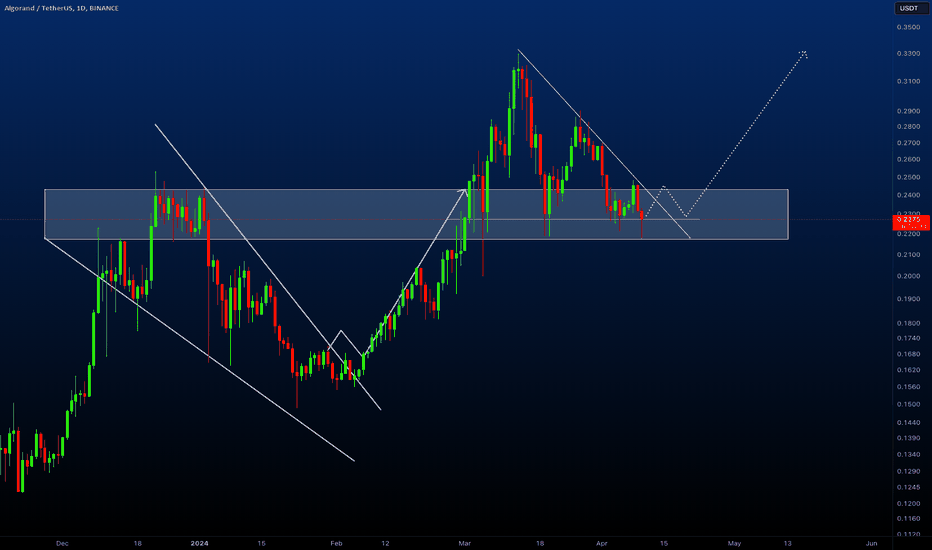Click the Jun label on time axis
Image resolution: width=932 pixels, height=550 pixels.
[872, 543]
